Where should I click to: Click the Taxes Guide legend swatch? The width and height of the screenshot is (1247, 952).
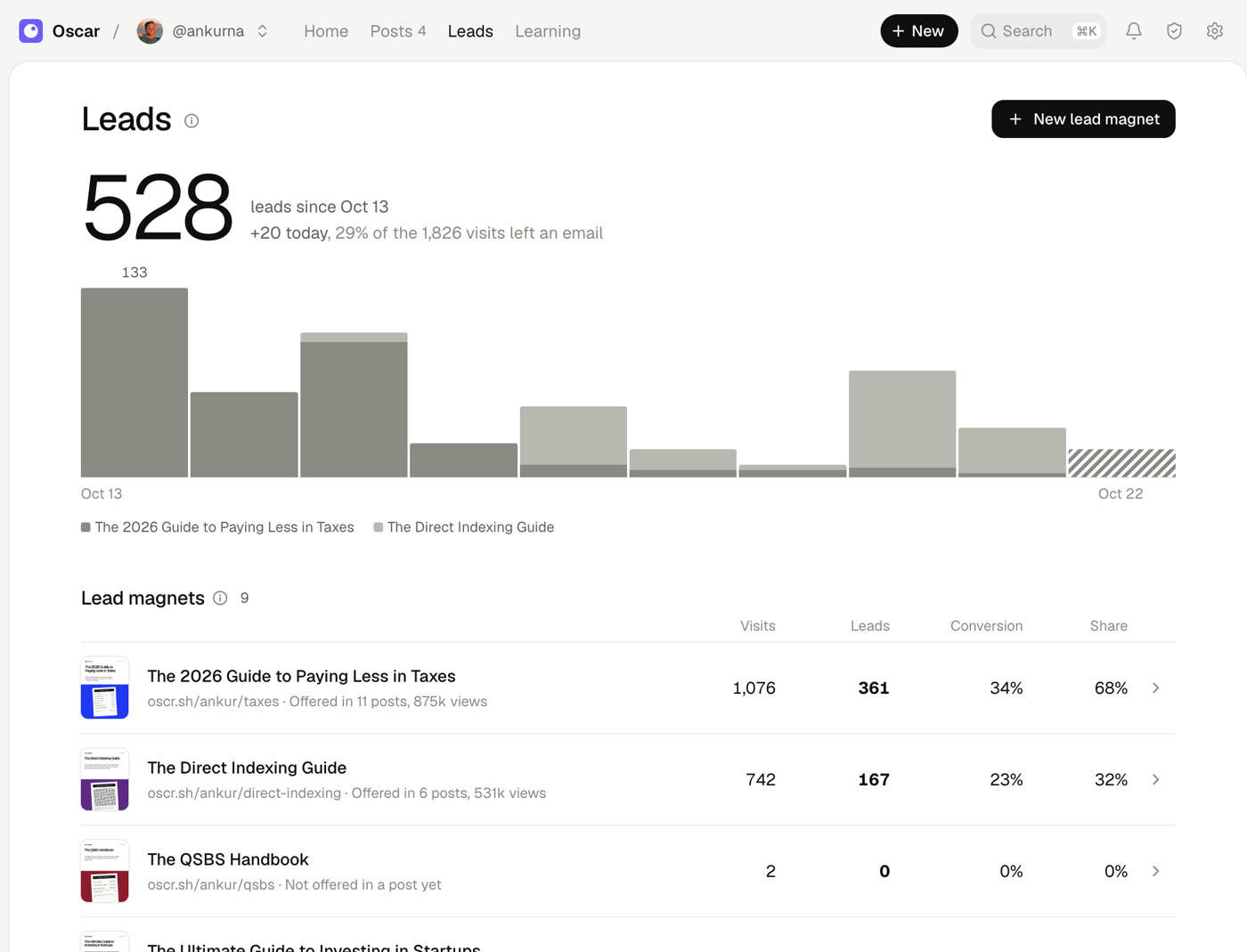[86, 527]
